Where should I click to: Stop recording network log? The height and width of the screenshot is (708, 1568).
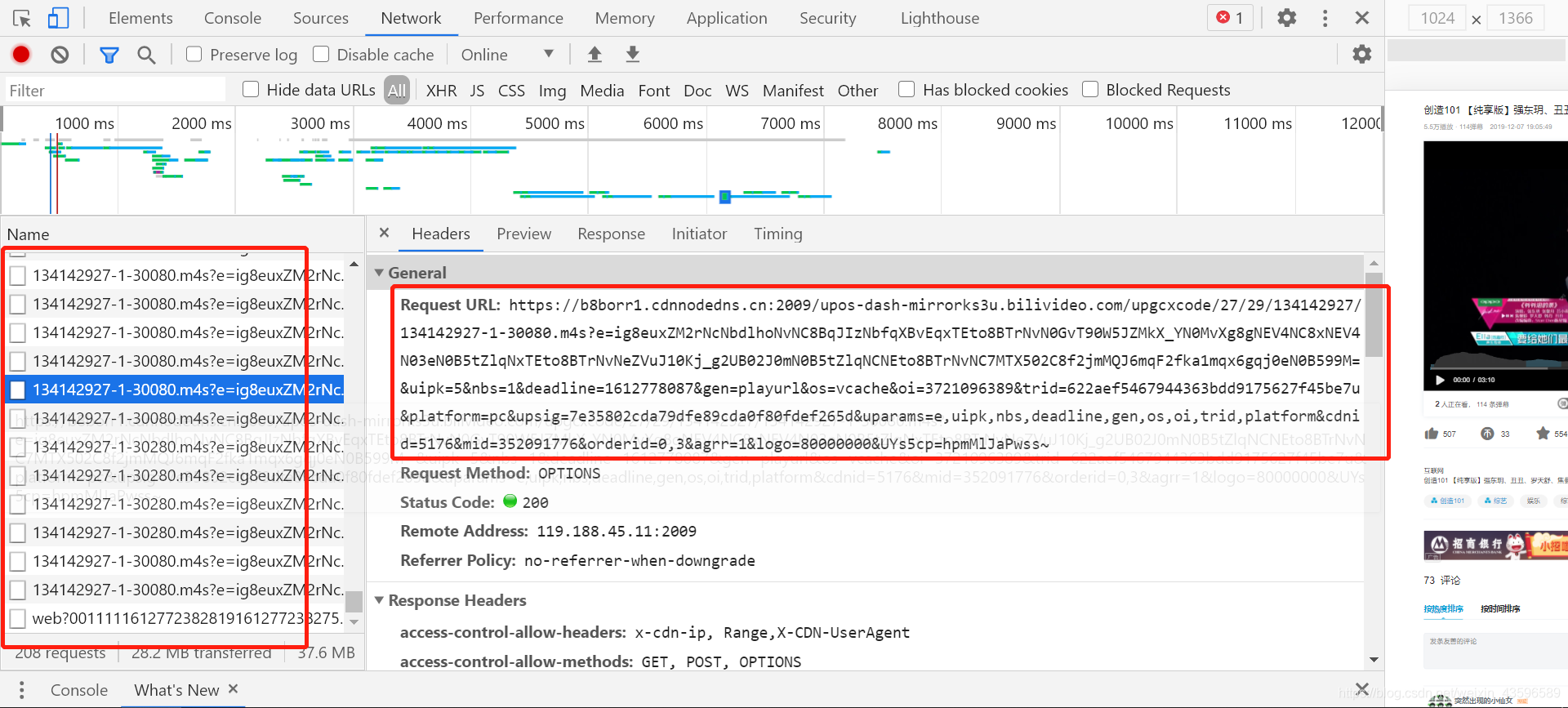click(21, 55)
